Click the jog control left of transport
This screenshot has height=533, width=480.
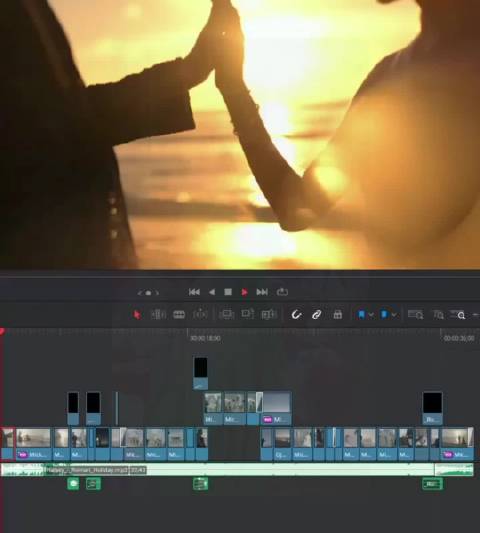click(x=148, y=293)
